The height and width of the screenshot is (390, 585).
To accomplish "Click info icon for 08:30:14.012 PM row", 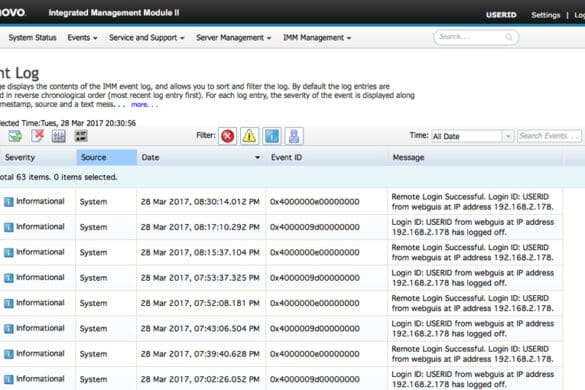I will coord(9,202).
